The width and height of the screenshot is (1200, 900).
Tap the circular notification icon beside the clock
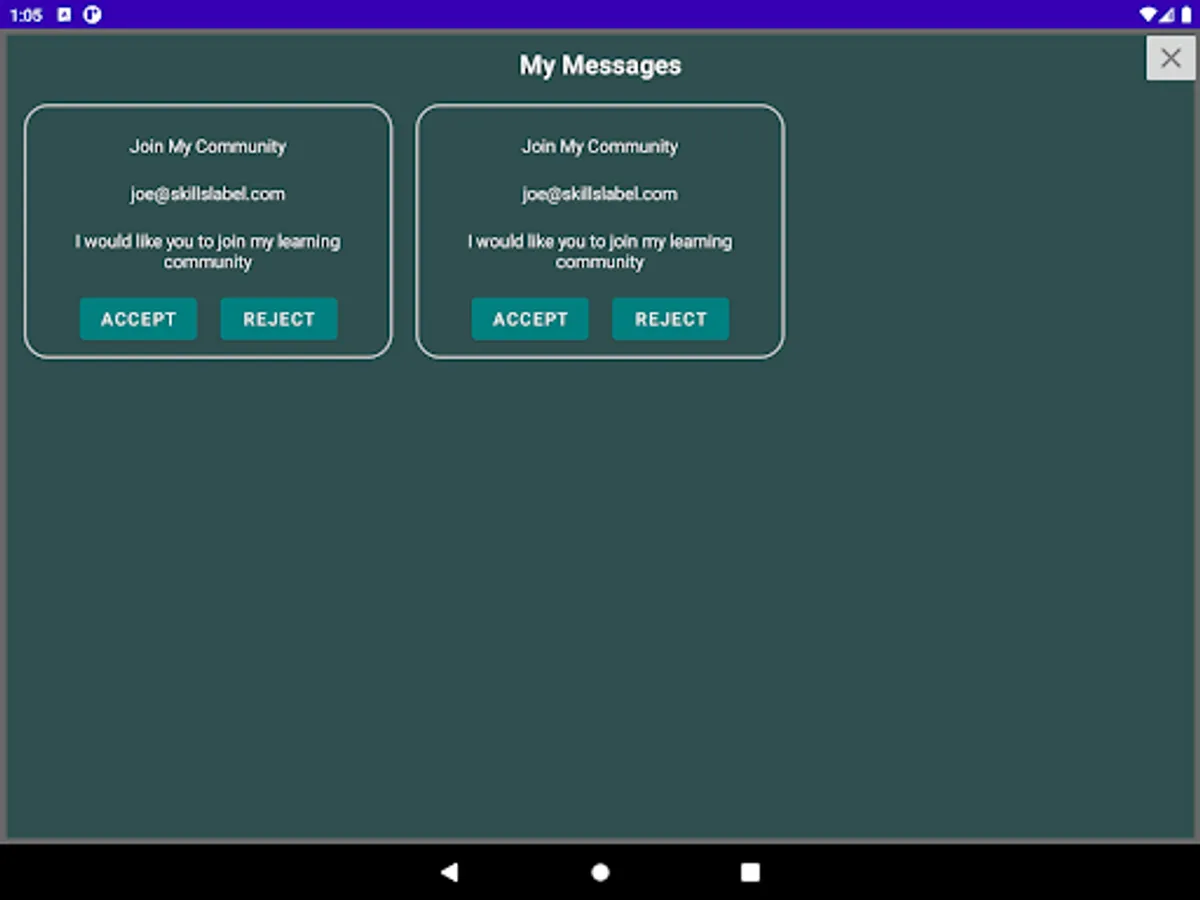92,15
